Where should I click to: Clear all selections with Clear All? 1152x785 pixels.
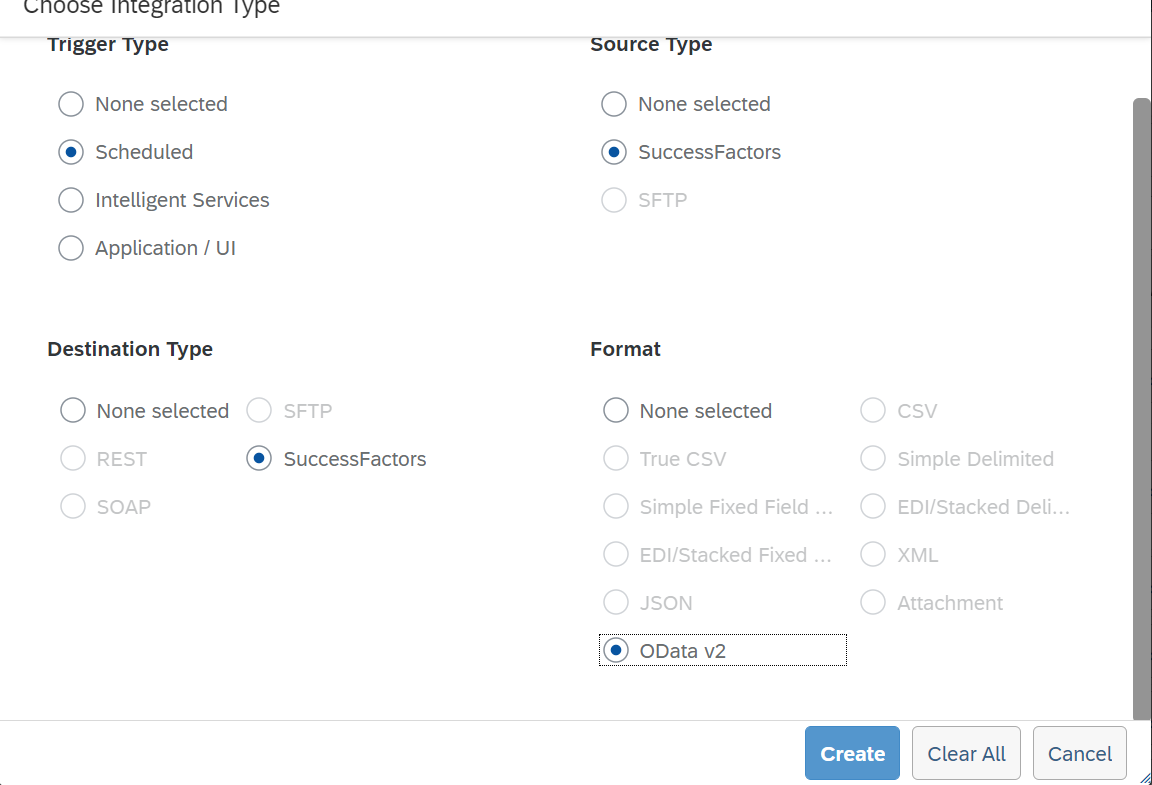click(x=966, y=753)
